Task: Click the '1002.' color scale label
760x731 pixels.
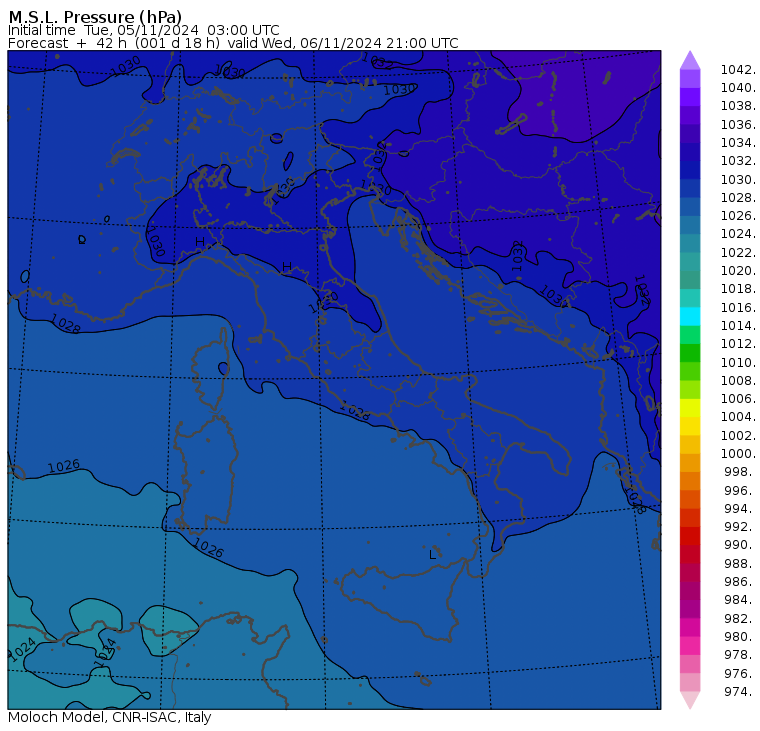Action: click(x=738, y=436)
